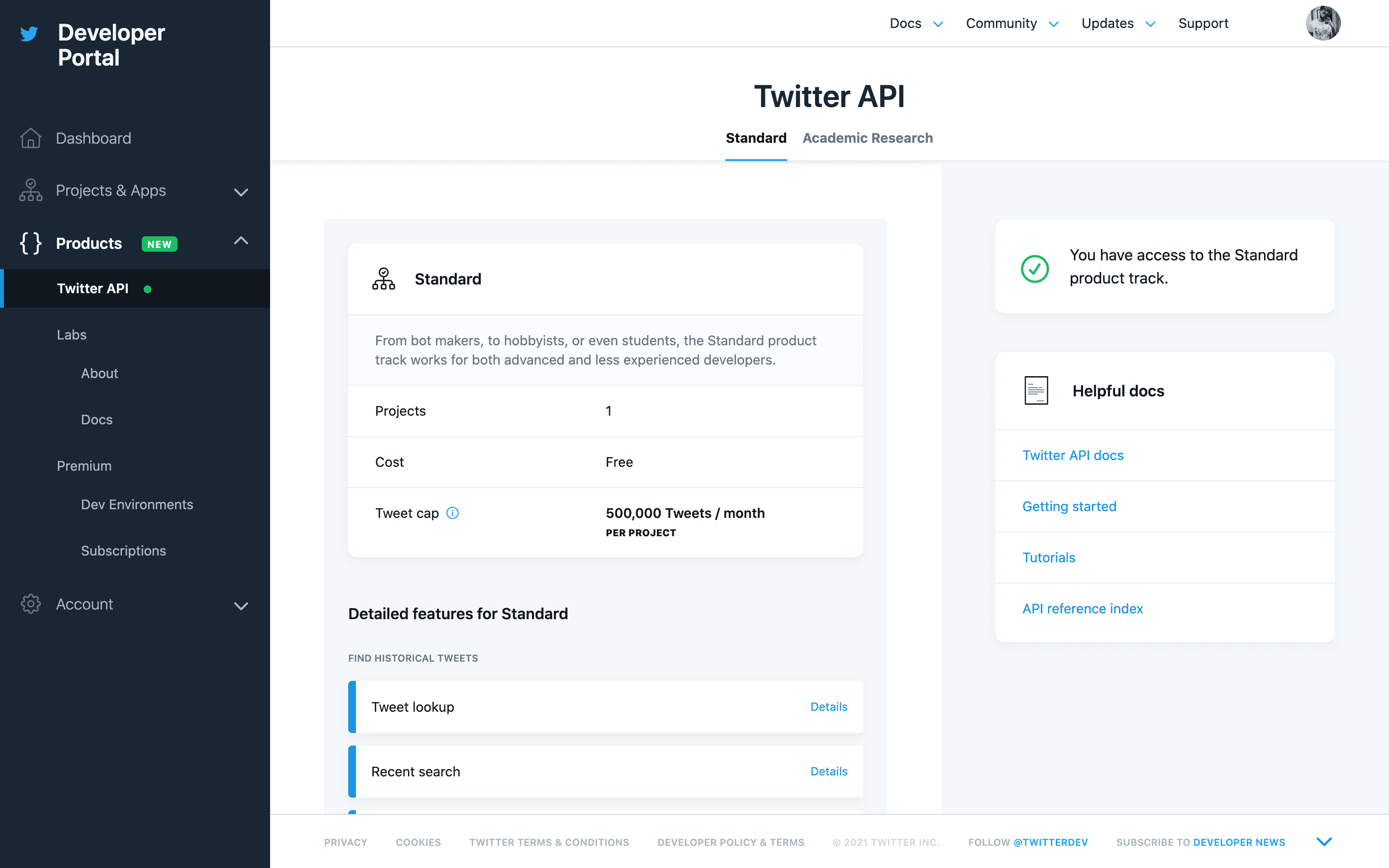Open the user profile avatar

point(1322,24)
